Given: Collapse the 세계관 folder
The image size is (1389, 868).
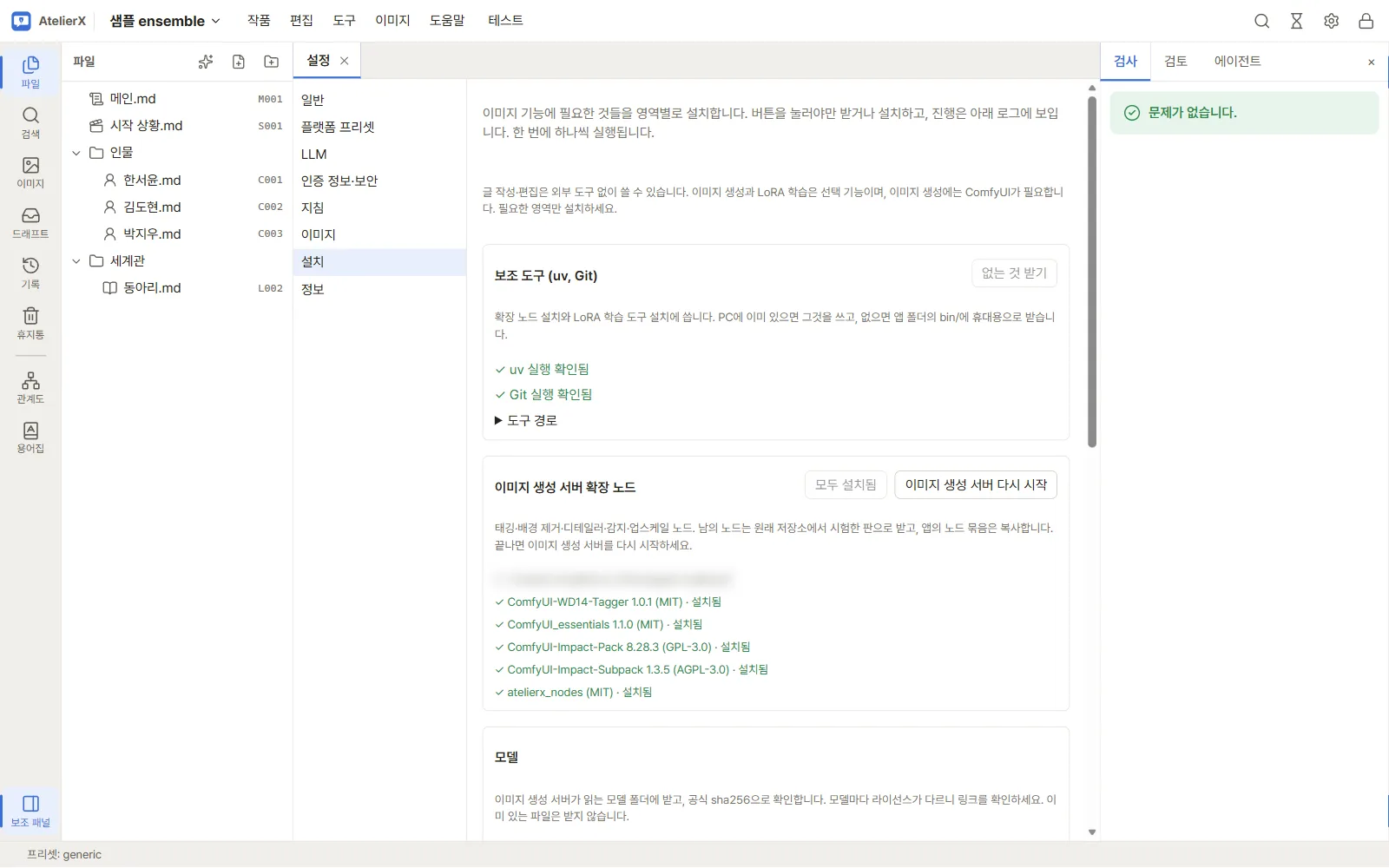Looking at the screenshot, I should tap(76, 261).
